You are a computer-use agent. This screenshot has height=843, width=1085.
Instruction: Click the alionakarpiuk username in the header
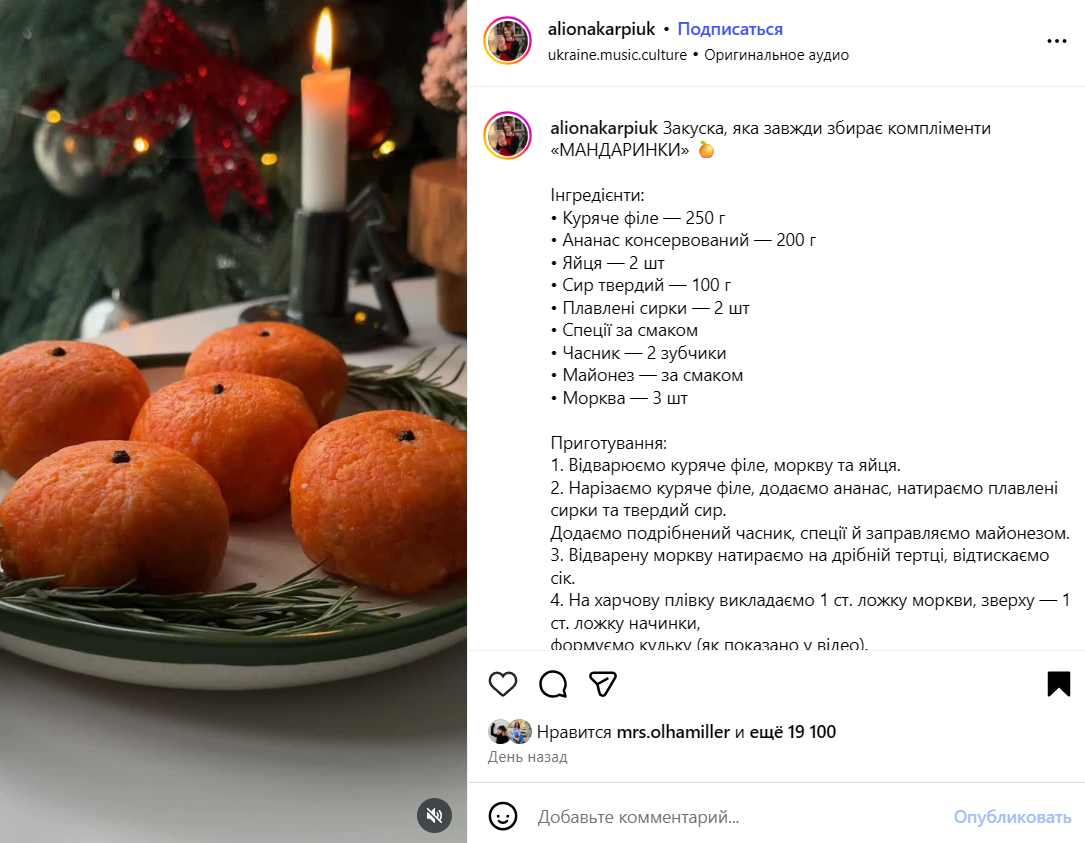click(x=602, y=29)
